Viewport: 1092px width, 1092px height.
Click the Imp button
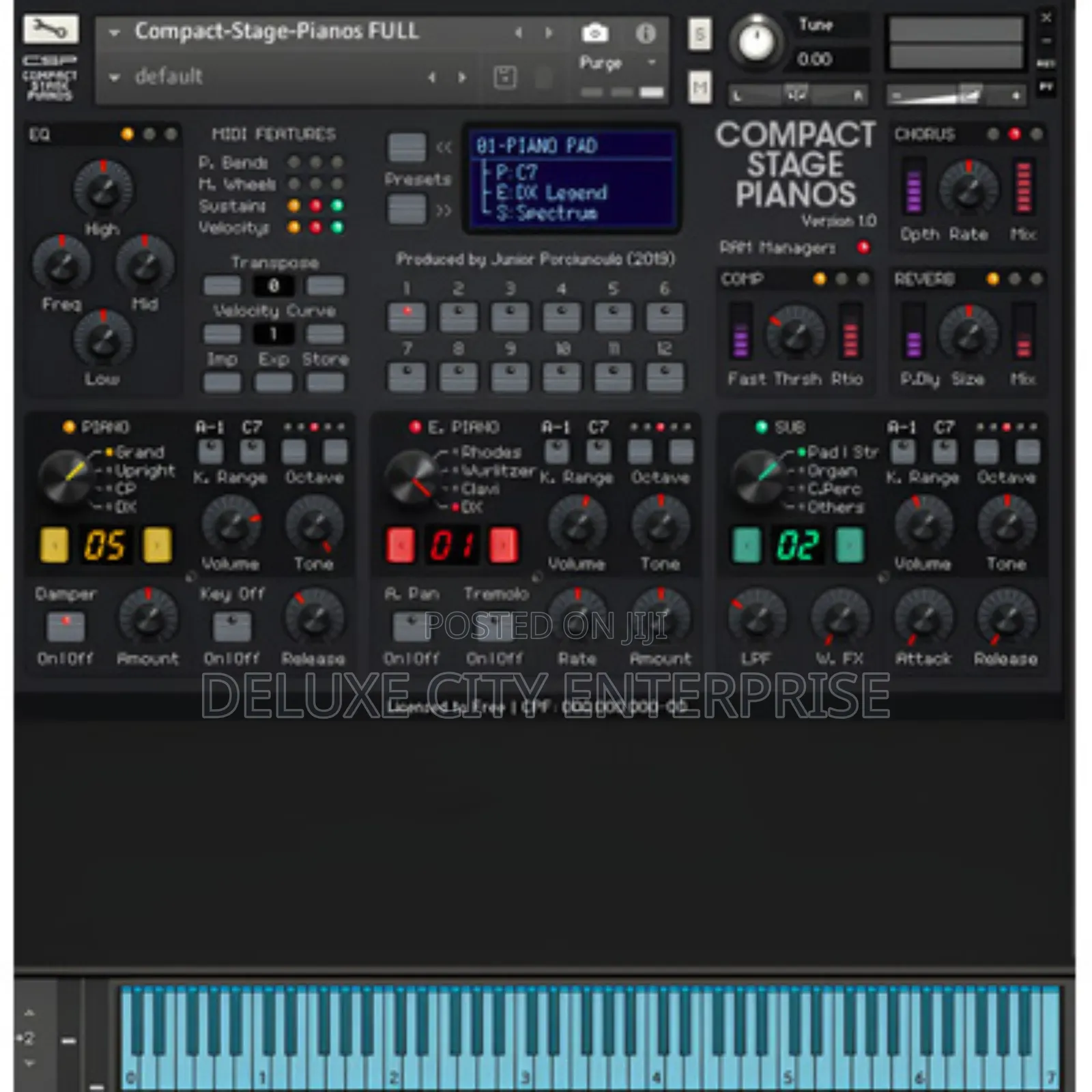tap(222, 382)
